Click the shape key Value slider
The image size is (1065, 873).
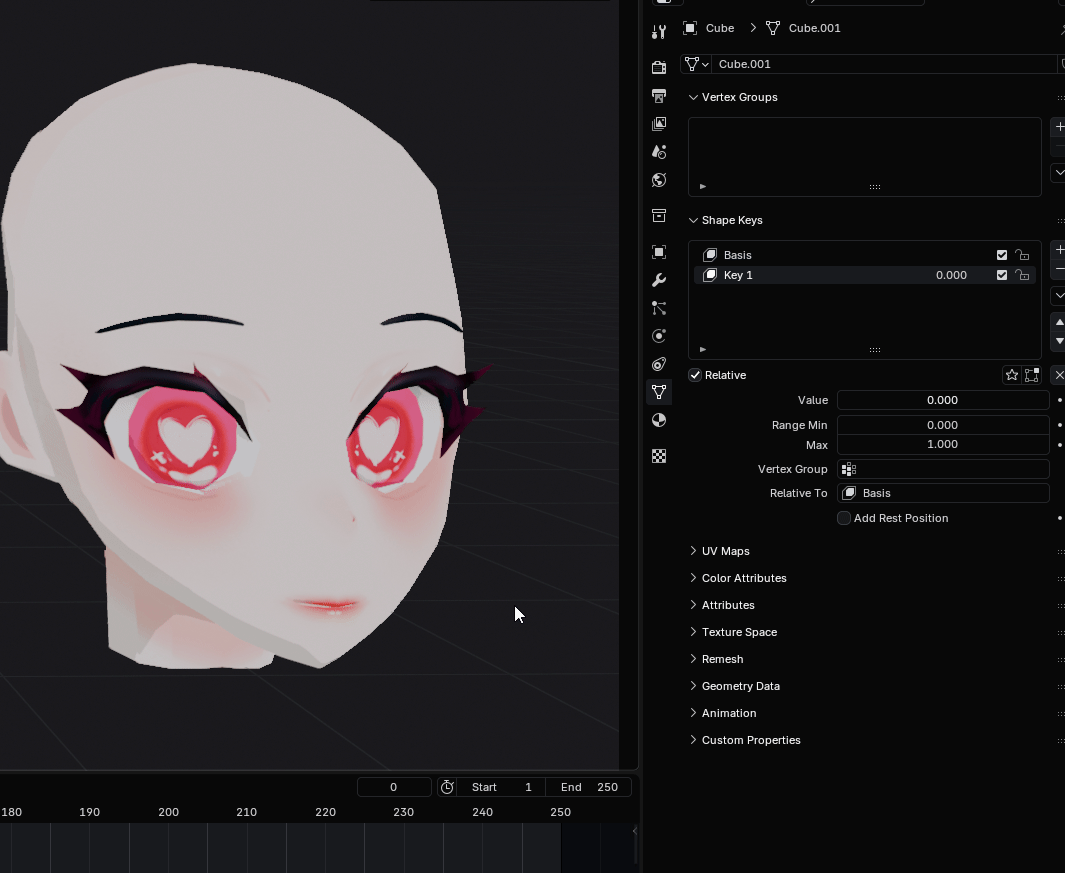click(x=942, y=400)
